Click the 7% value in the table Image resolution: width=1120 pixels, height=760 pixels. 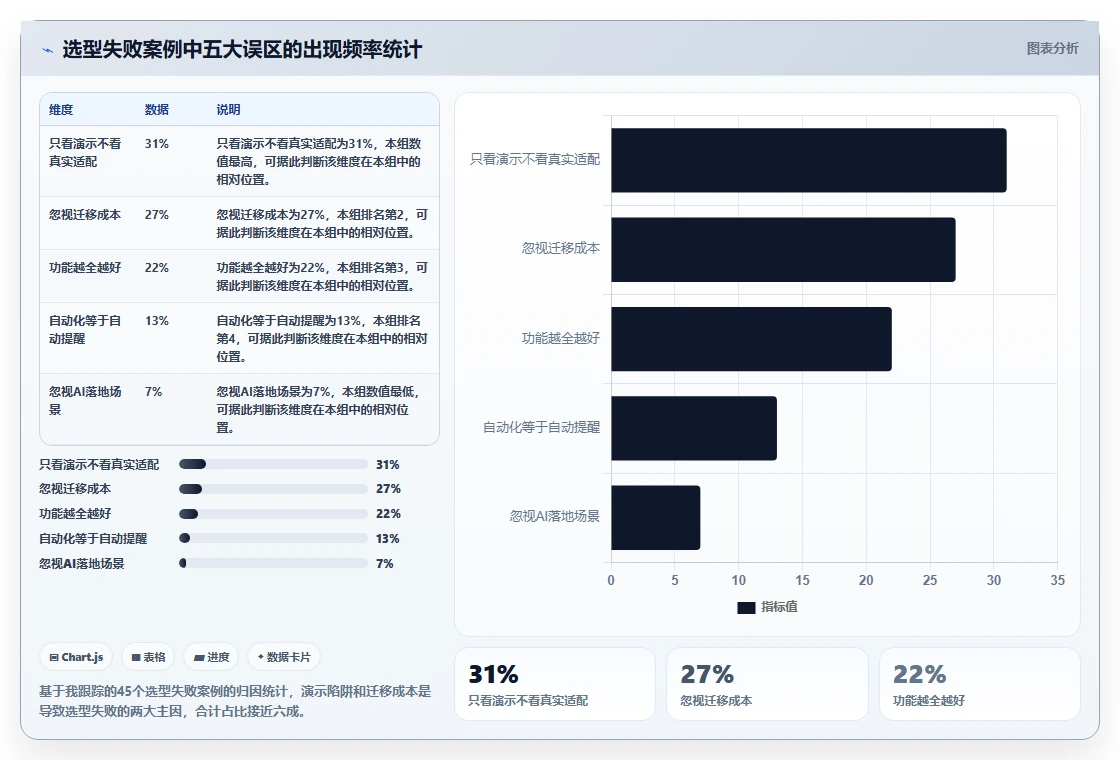[x=154, y=391]
